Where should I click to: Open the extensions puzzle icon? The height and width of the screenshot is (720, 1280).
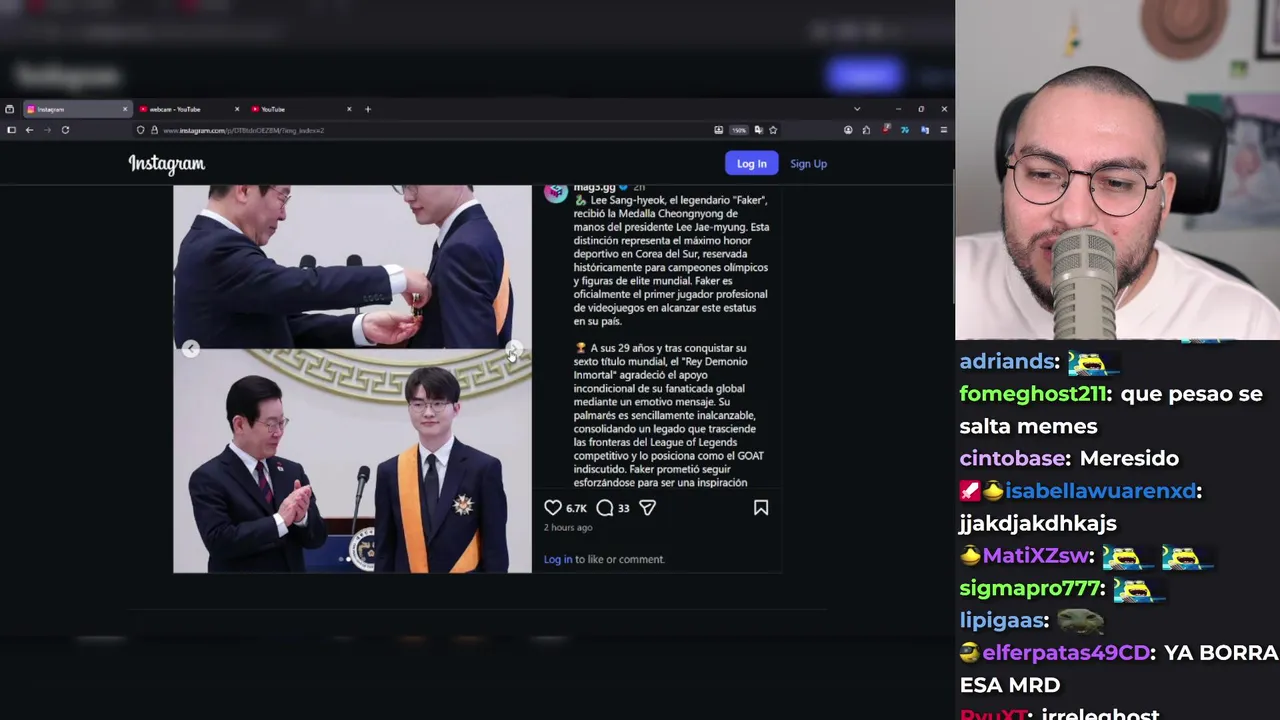[x=866, y=130]
